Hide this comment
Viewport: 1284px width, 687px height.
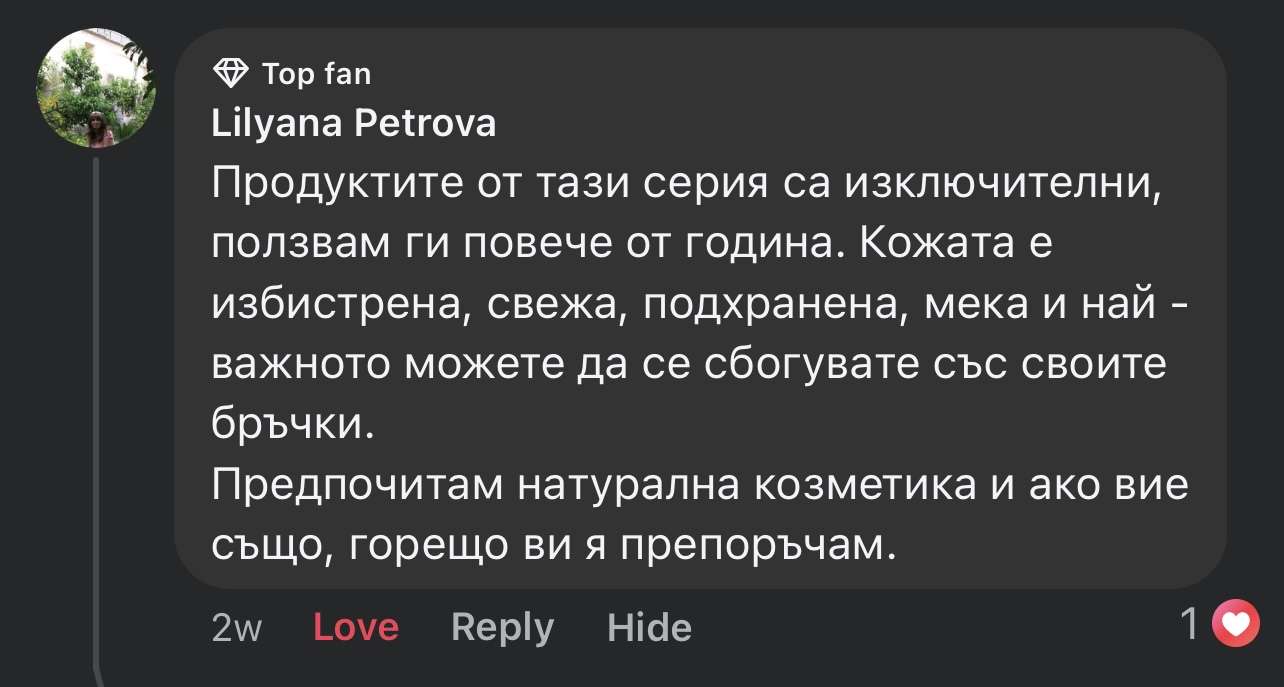[x=649, y=627]
